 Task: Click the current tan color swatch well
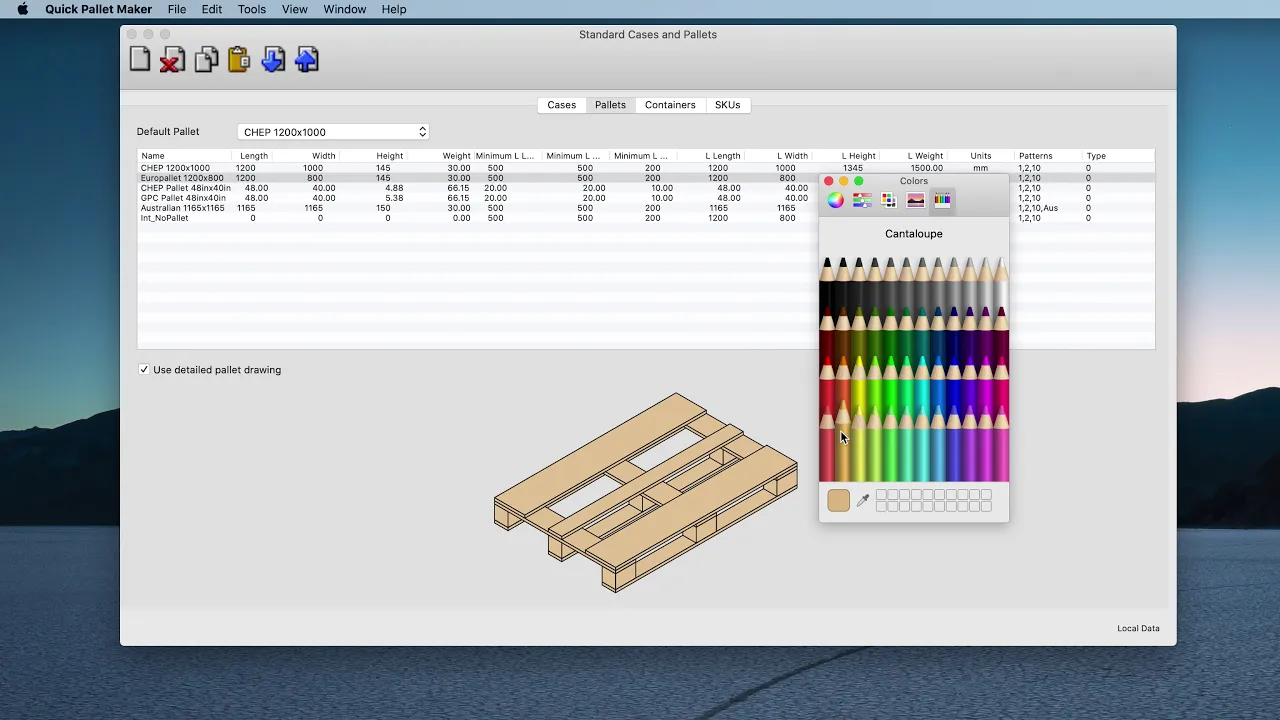[x=838, y=500]
